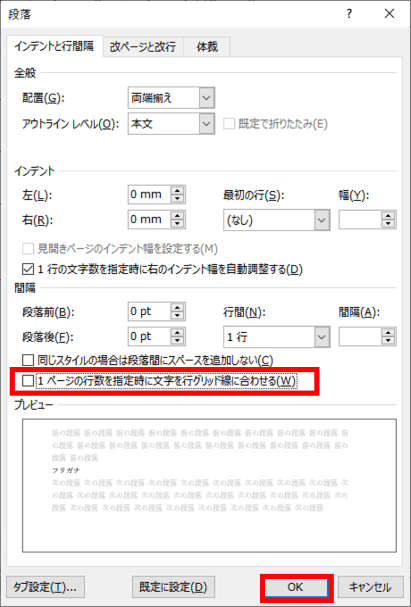The width and height of the screenshot is (411, 607).
Task: Decrease 段落前 spacing with down arrow
Action: coord(178,316)
